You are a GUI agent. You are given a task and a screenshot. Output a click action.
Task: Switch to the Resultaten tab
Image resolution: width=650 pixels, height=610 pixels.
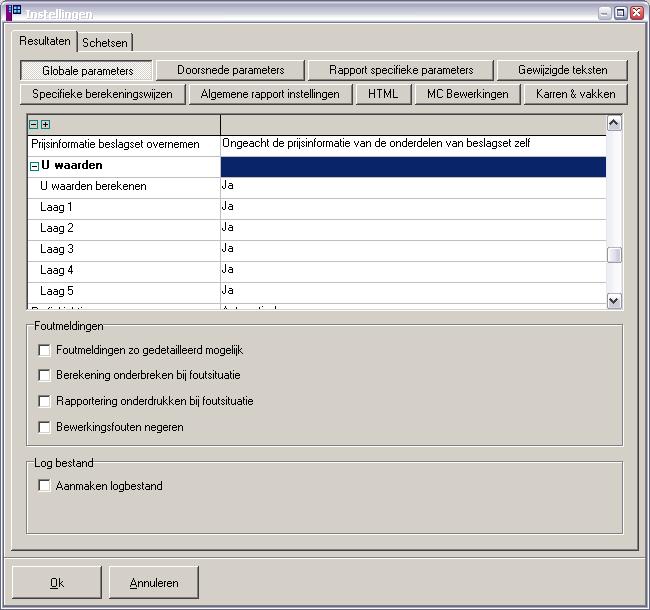point(45,41)
